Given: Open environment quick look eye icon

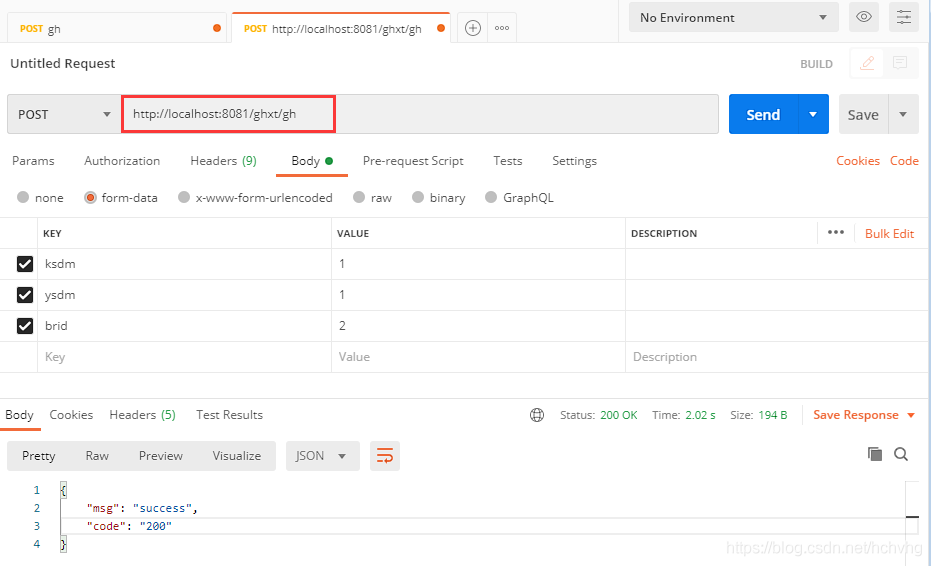Looking at the screenshot, I should (x=864, y=17).
